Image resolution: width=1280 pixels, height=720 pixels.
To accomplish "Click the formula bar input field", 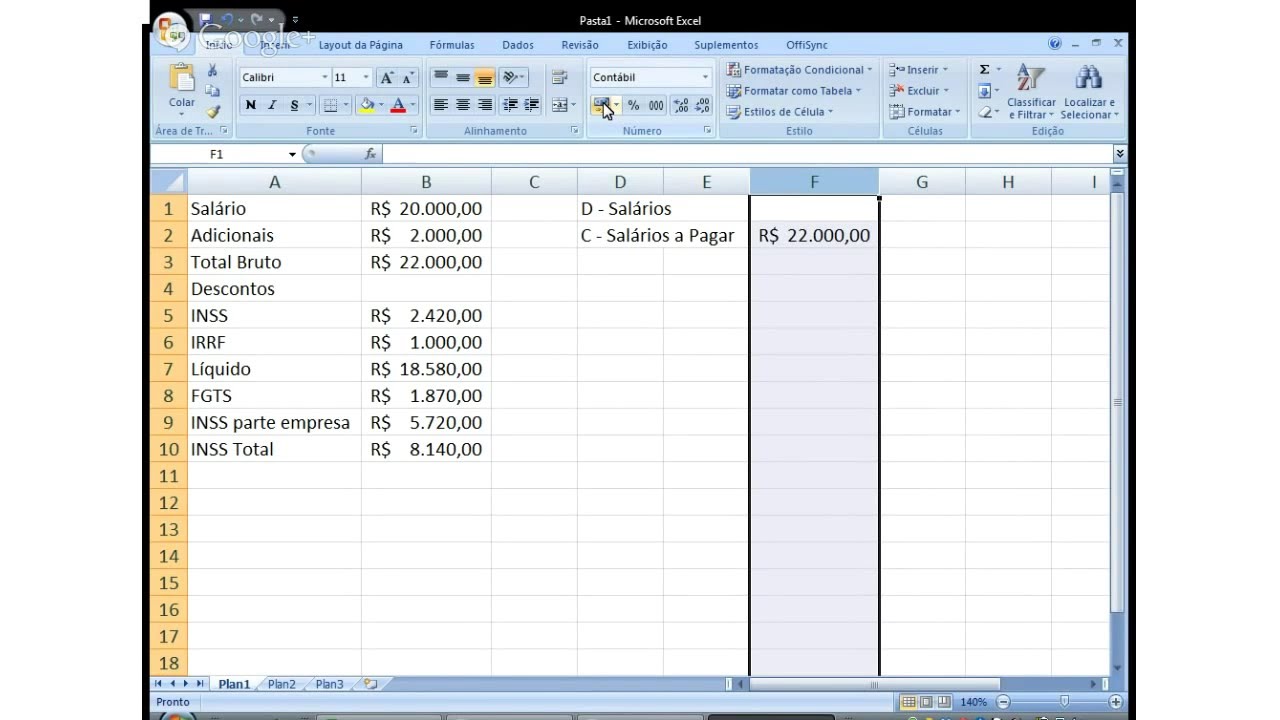I will 747,154.
